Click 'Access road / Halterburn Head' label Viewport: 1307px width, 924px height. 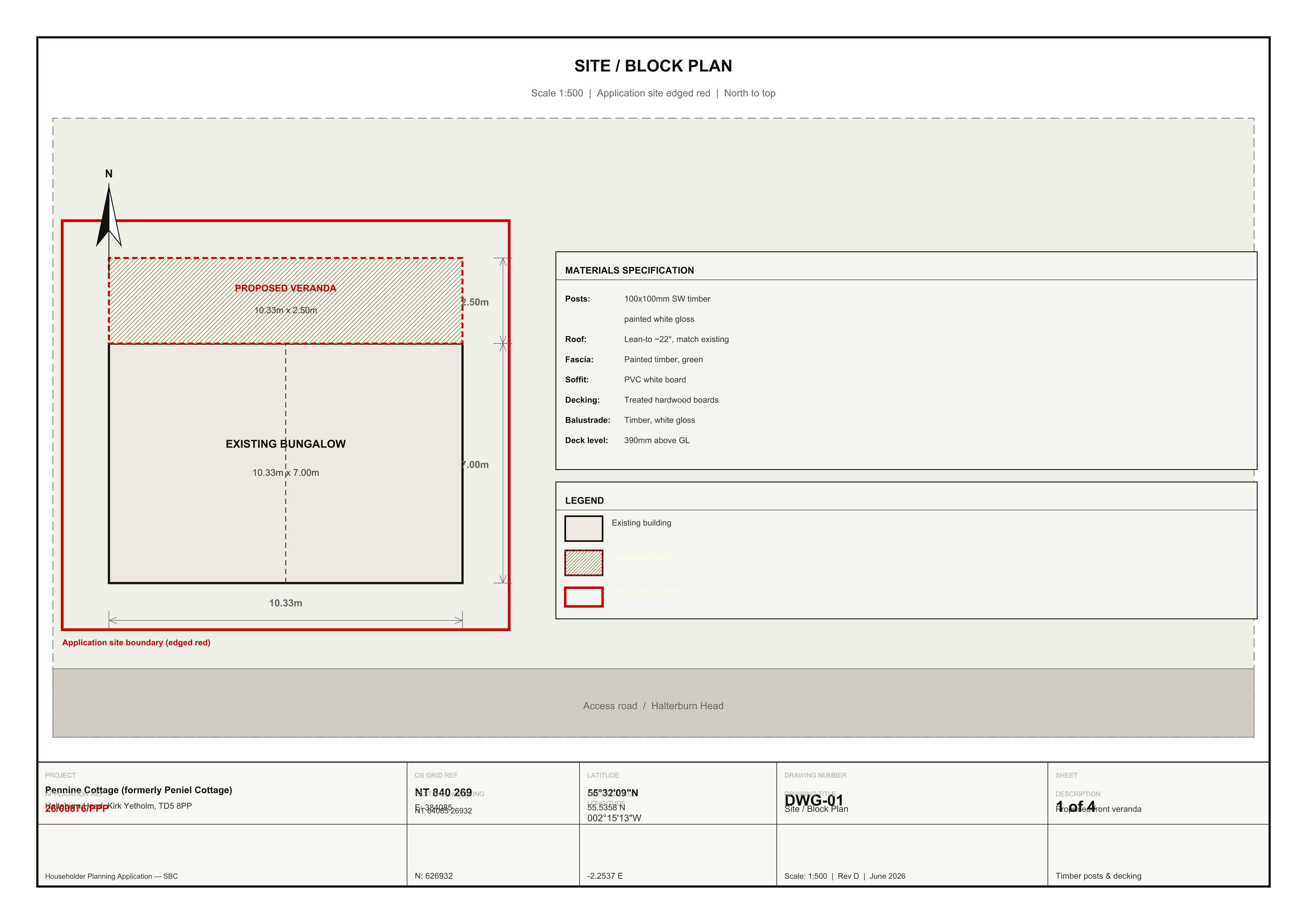pyautogui.click(x=653, y=706)
